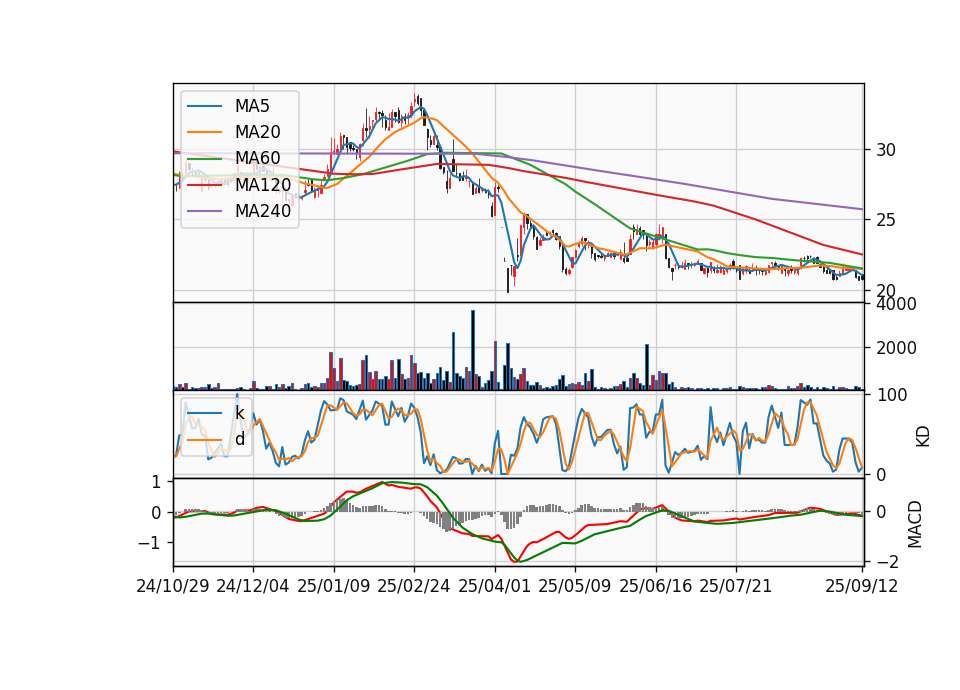The image size is (960, 690).
Task: Click the 24/10/29 date axis label
Action: [173, 586]
